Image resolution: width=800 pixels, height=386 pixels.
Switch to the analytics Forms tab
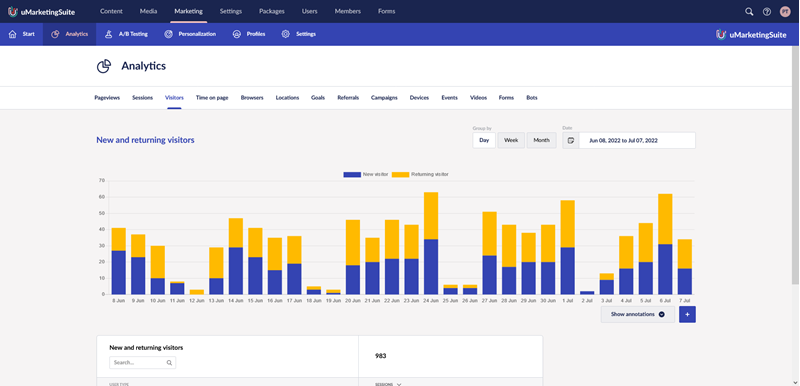[x=506, y=98]
